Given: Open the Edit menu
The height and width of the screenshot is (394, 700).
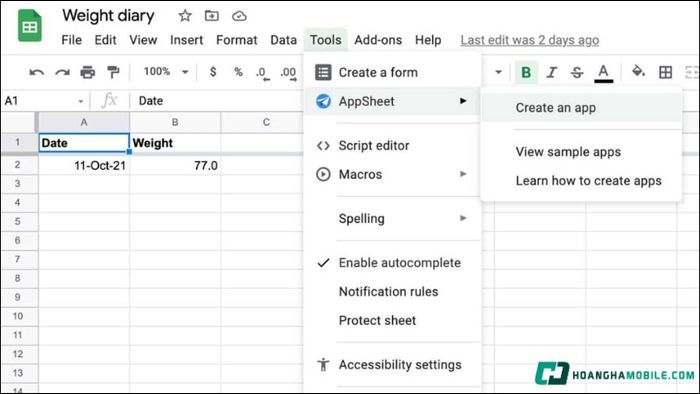Looking at the screenshot, I should click(105, 40).
